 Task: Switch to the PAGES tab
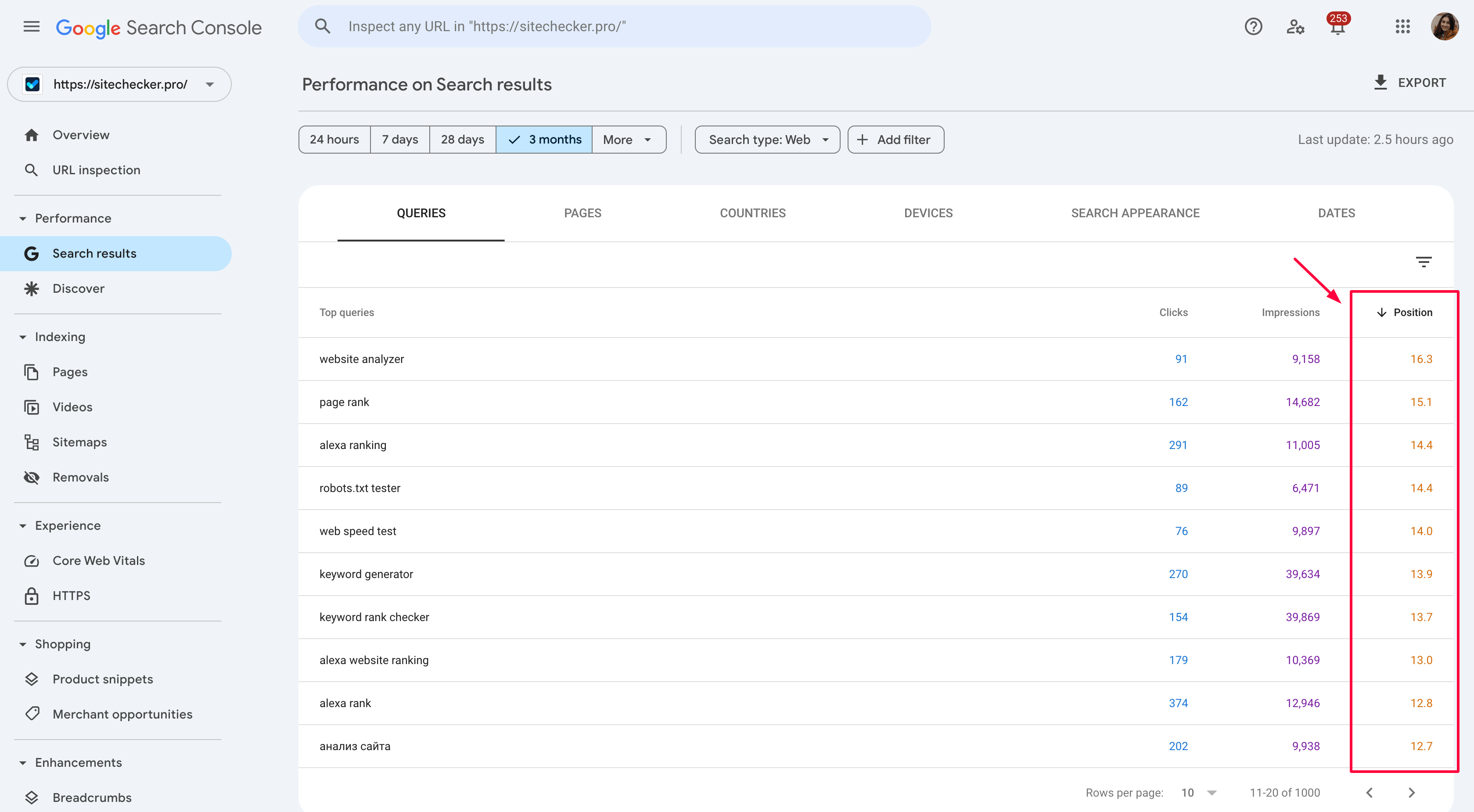(x=582, y=213)
